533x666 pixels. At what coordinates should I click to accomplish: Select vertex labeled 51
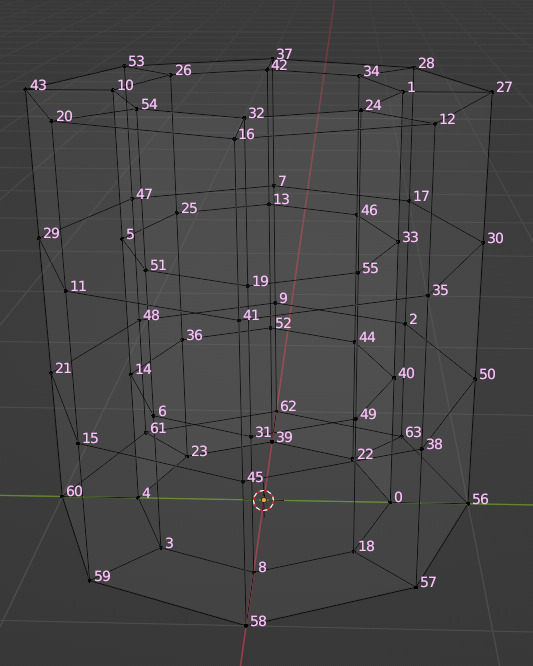point(145,270)
